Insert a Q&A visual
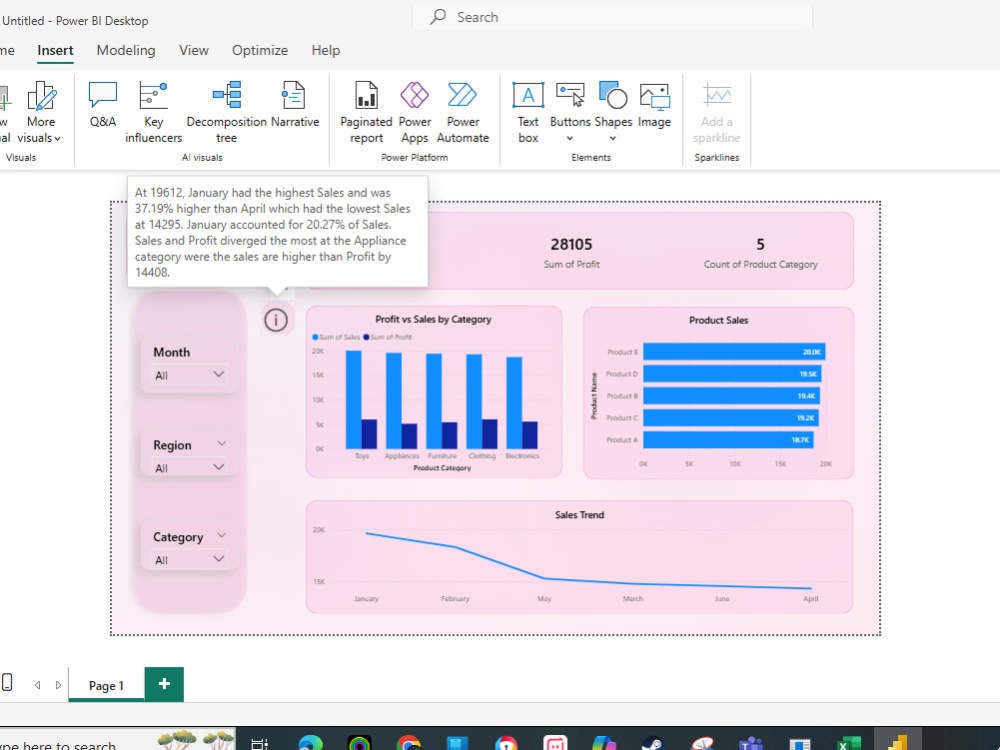Image resolution: width=1000 pixels, height=750 pixels. 103,105
